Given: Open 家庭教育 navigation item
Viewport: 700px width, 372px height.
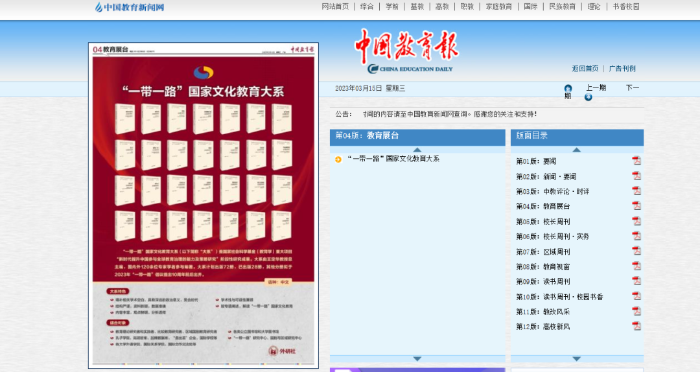Looking at the screenshot, I should pyautogui.click(x=499, y=7).
